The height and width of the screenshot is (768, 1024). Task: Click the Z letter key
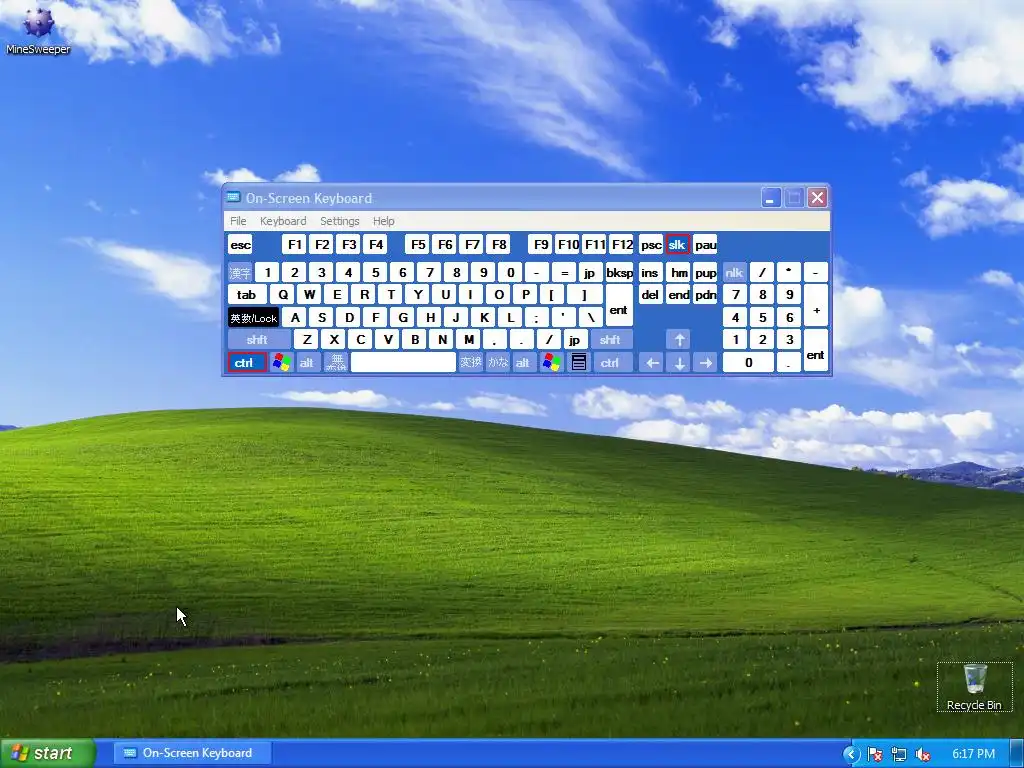pos(306,340)
